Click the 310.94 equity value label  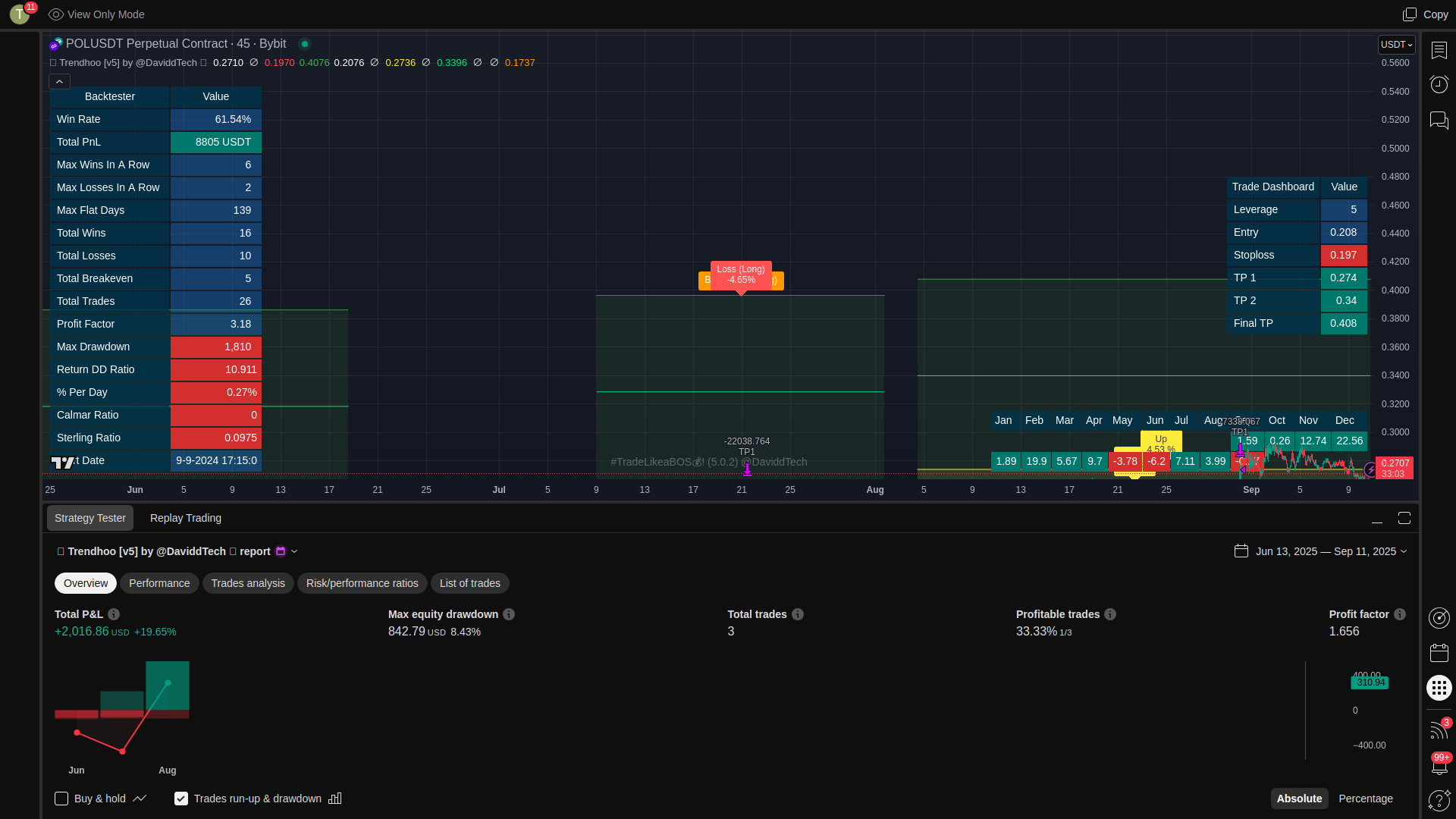[x=1370, y=682]
